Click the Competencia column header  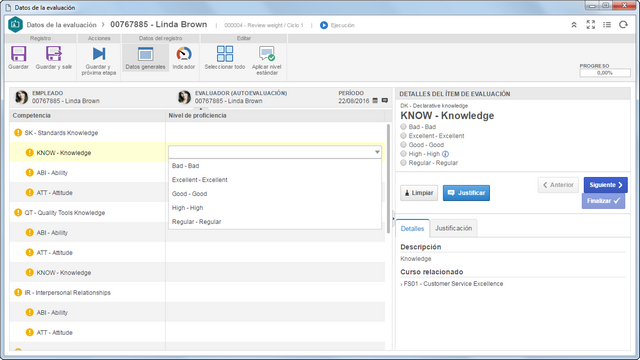[x=87, y=116]
